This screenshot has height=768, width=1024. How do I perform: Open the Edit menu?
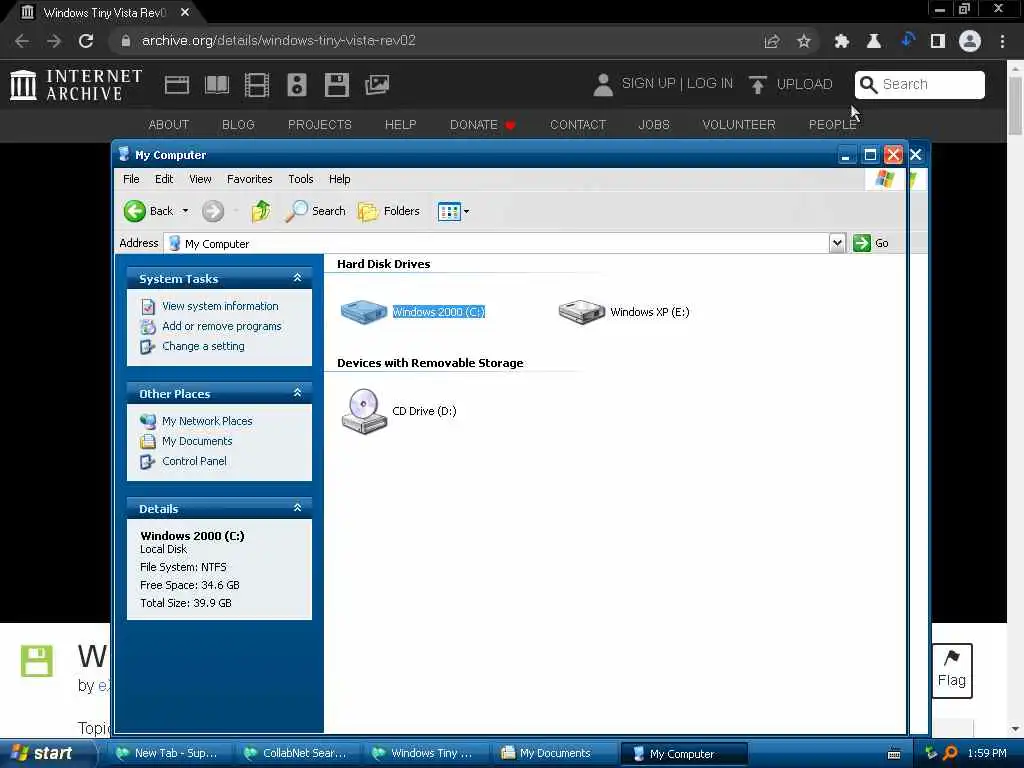(x=164, y=179)
